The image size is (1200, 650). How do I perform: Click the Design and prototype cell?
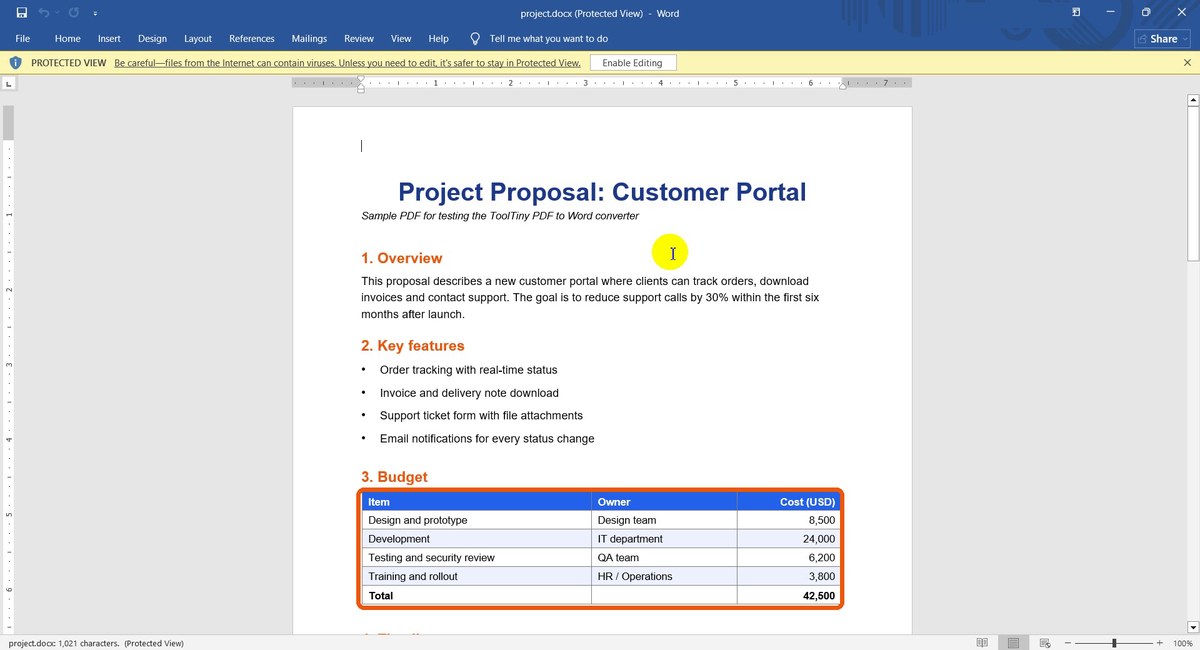point(477,520)
